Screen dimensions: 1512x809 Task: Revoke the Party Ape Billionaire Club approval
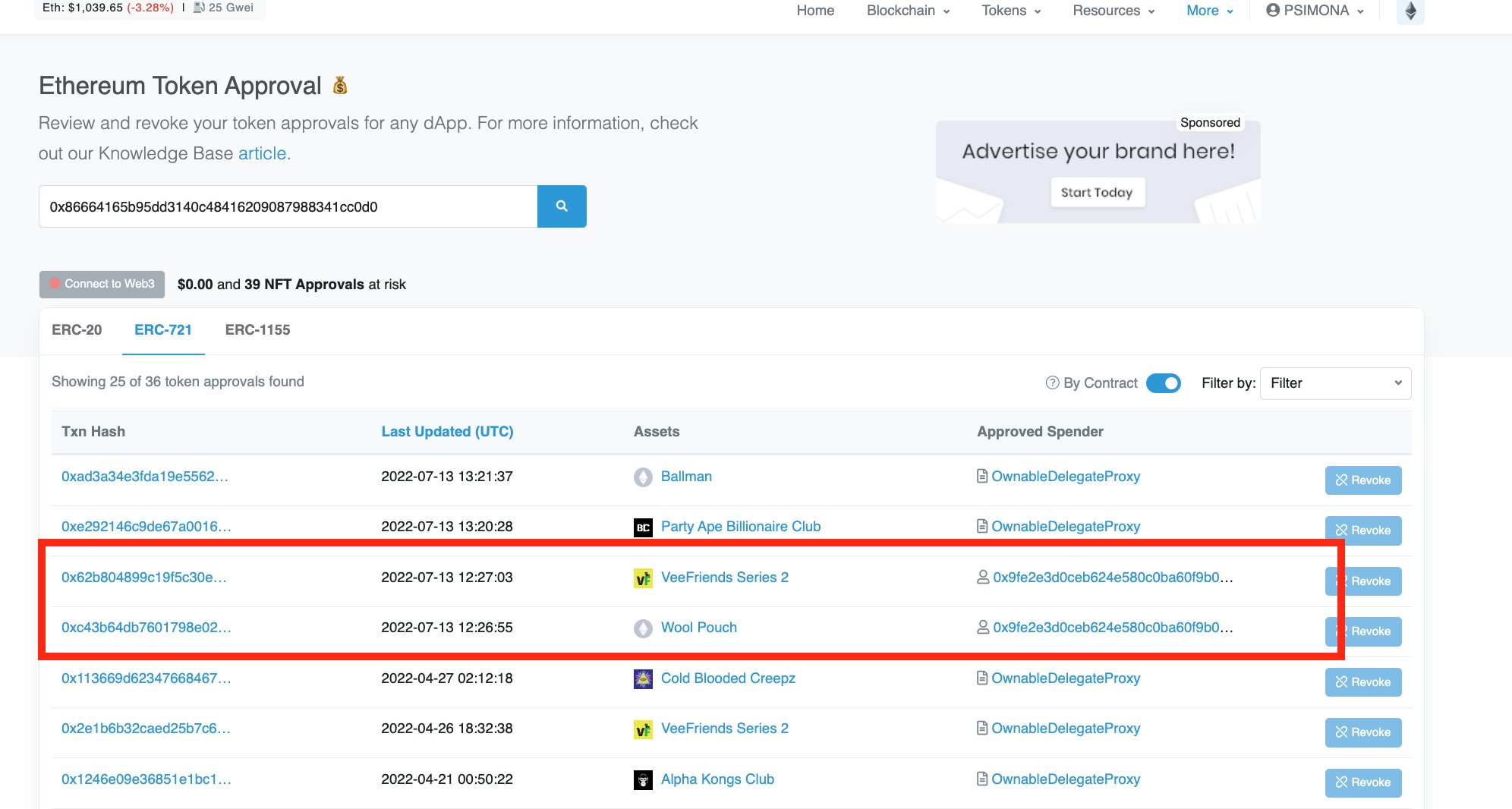click(1363, 530)
